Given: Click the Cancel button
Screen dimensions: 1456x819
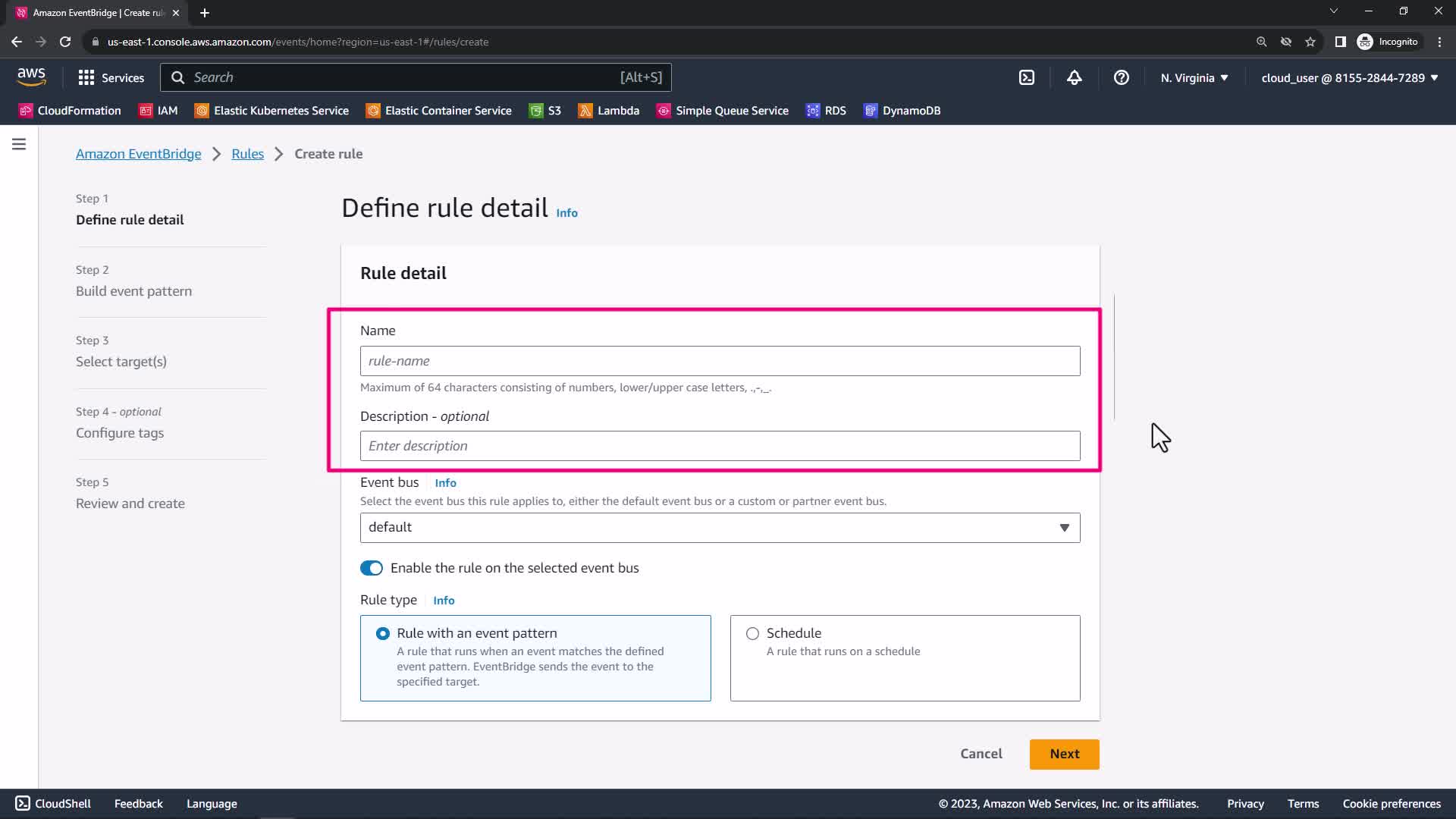Looking at the screenshot, I should 981,754.
